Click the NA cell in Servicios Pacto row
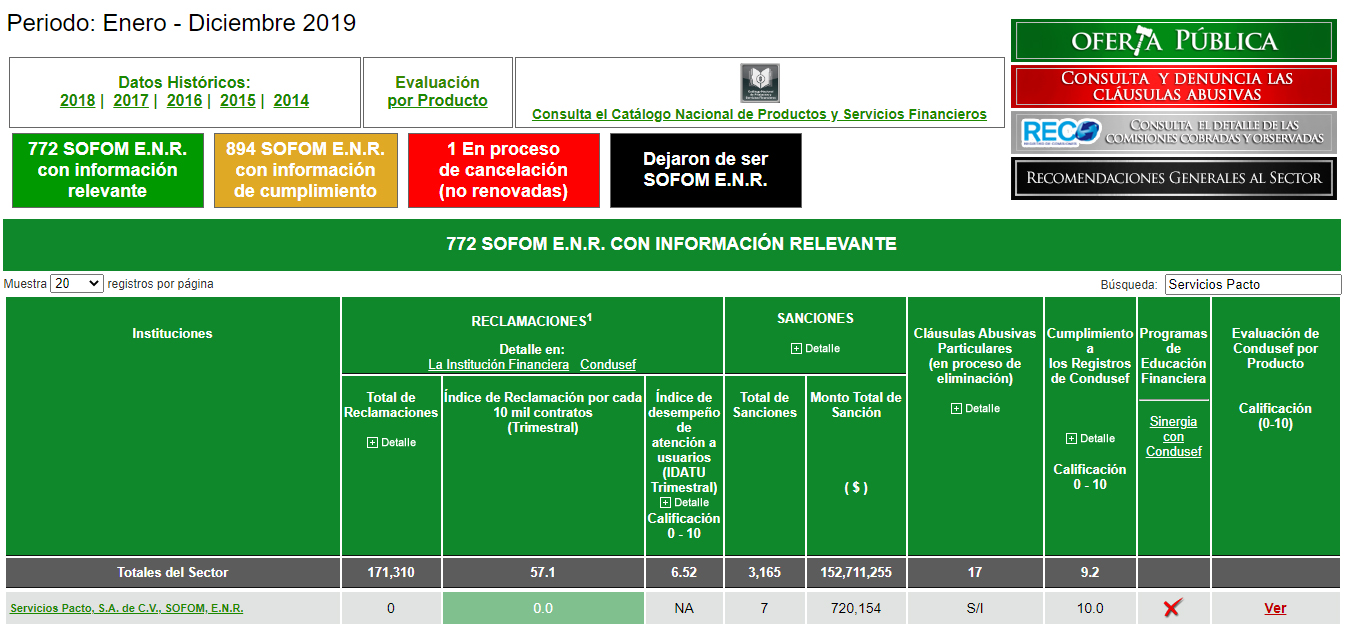Screen dimensions: 1346x634 tap(684, 608)
